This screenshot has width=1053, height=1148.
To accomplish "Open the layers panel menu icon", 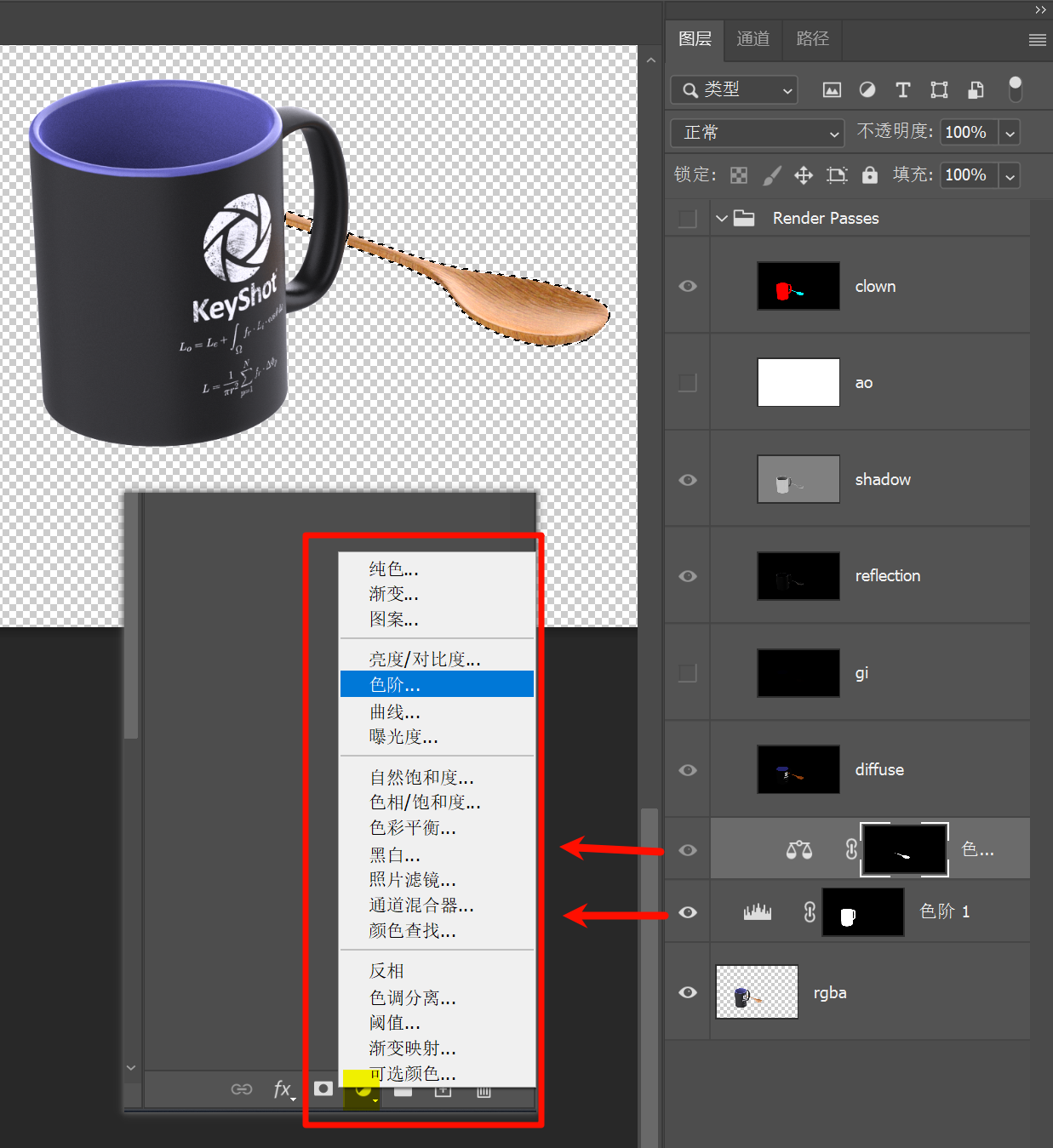I will [x=1037, y=40].
